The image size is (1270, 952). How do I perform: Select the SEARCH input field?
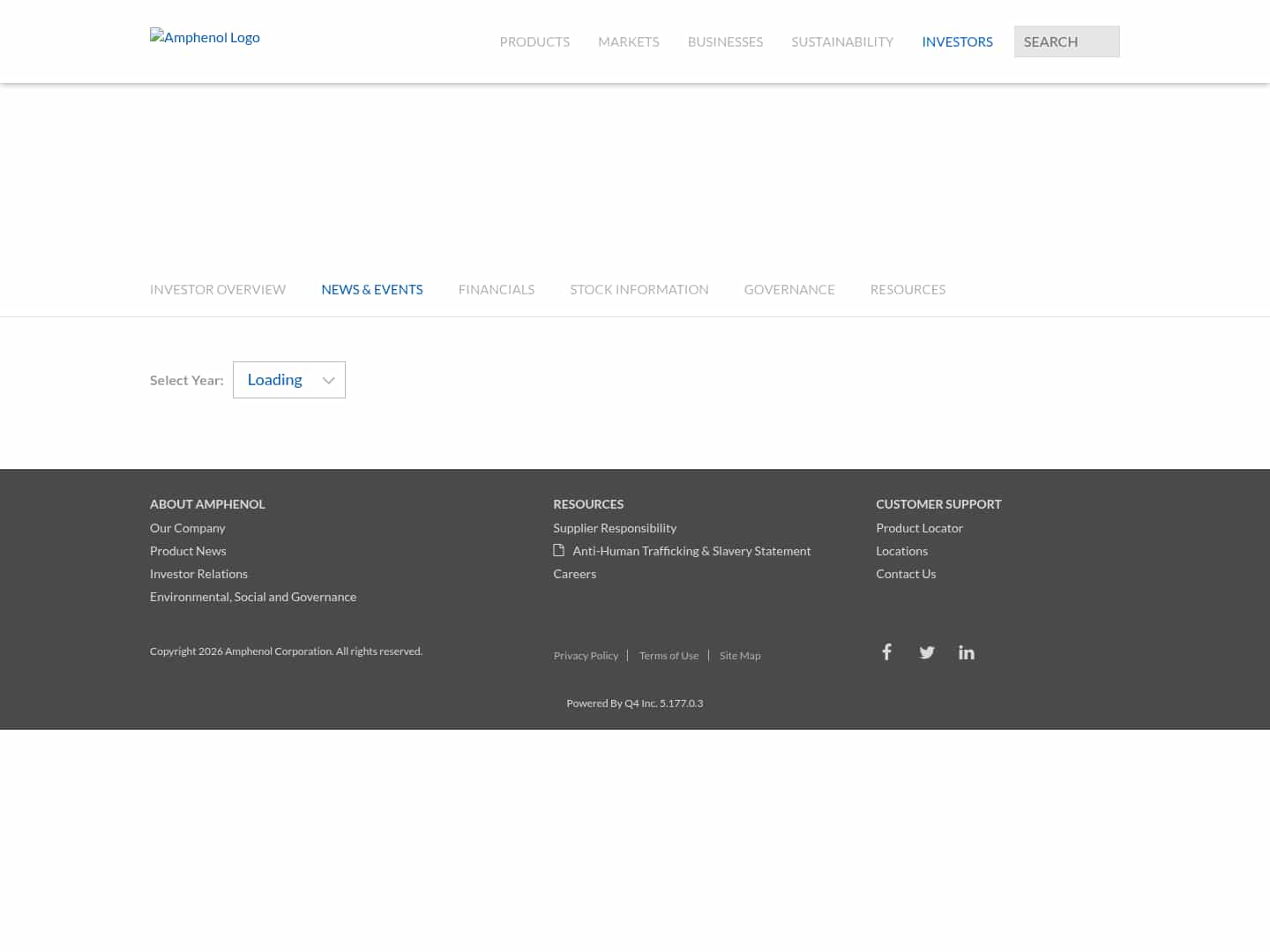click(1066, 41)
